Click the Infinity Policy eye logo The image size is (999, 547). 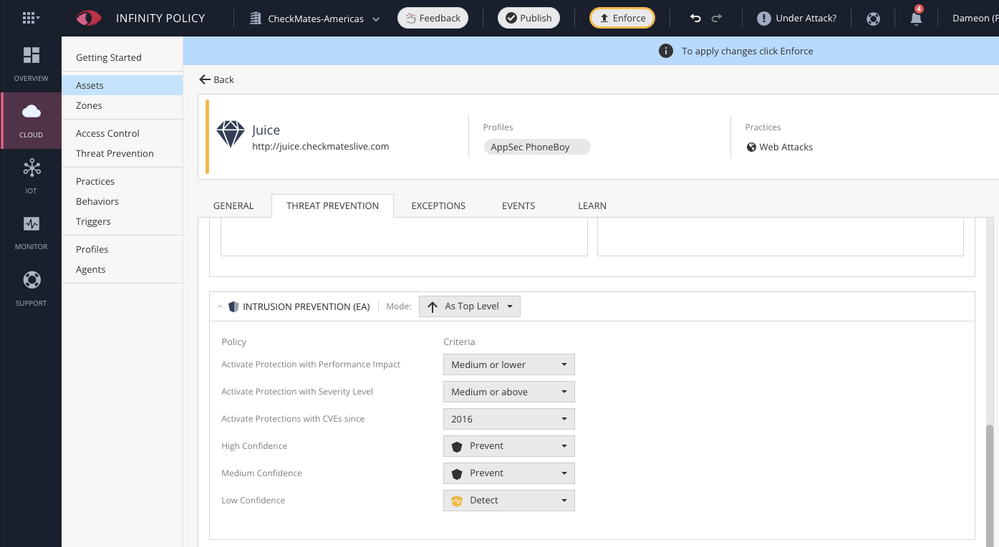(x=89, y=18)
